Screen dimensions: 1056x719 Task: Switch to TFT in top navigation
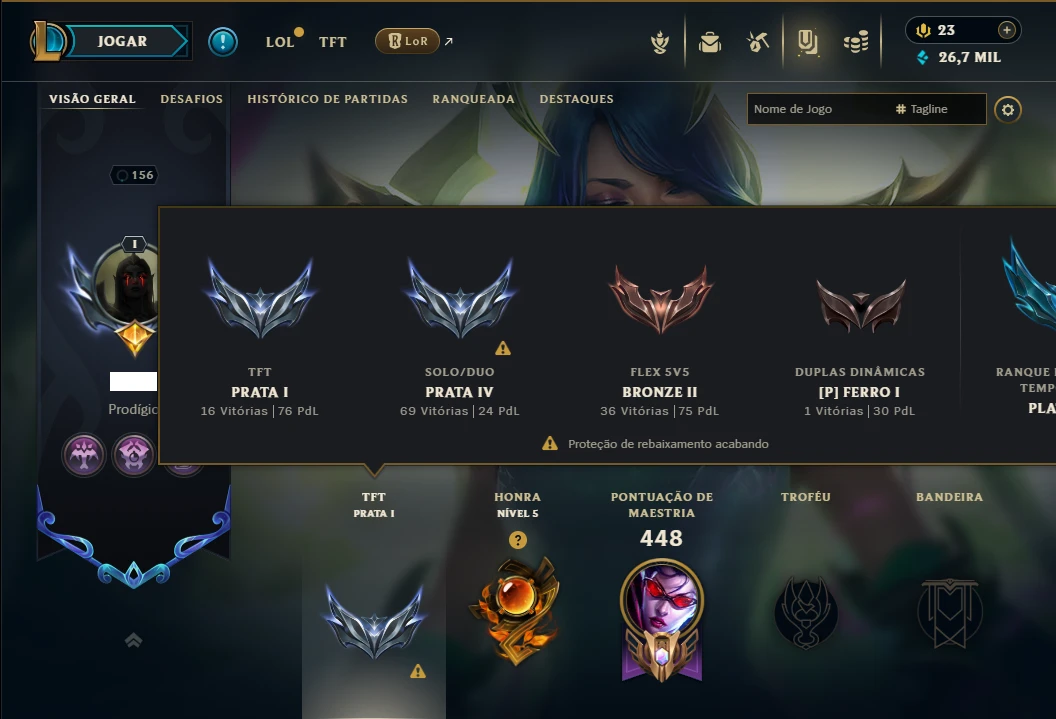(x=333, y=42)
